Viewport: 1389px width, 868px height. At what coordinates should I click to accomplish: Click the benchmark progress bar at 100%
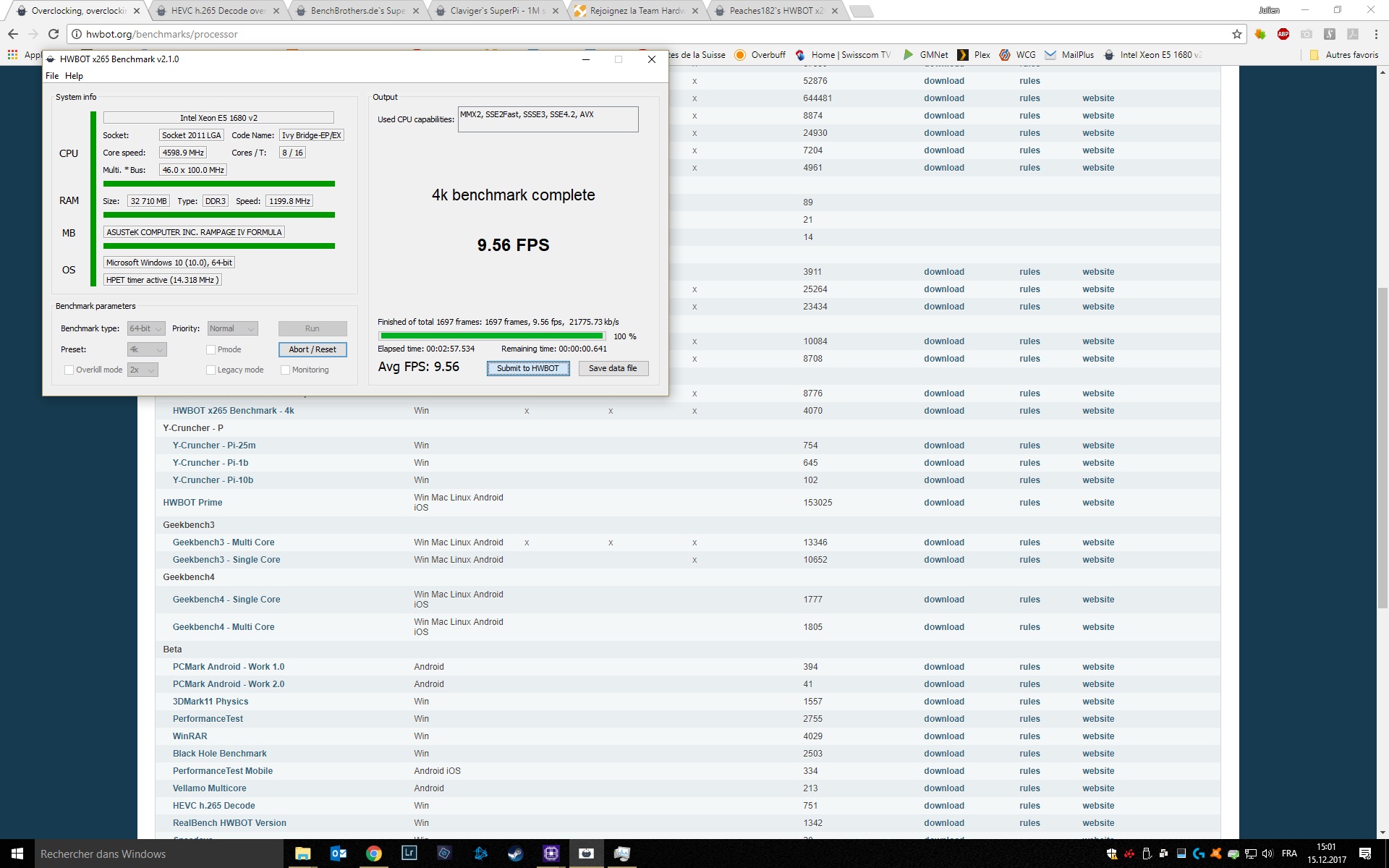[492, 336]
